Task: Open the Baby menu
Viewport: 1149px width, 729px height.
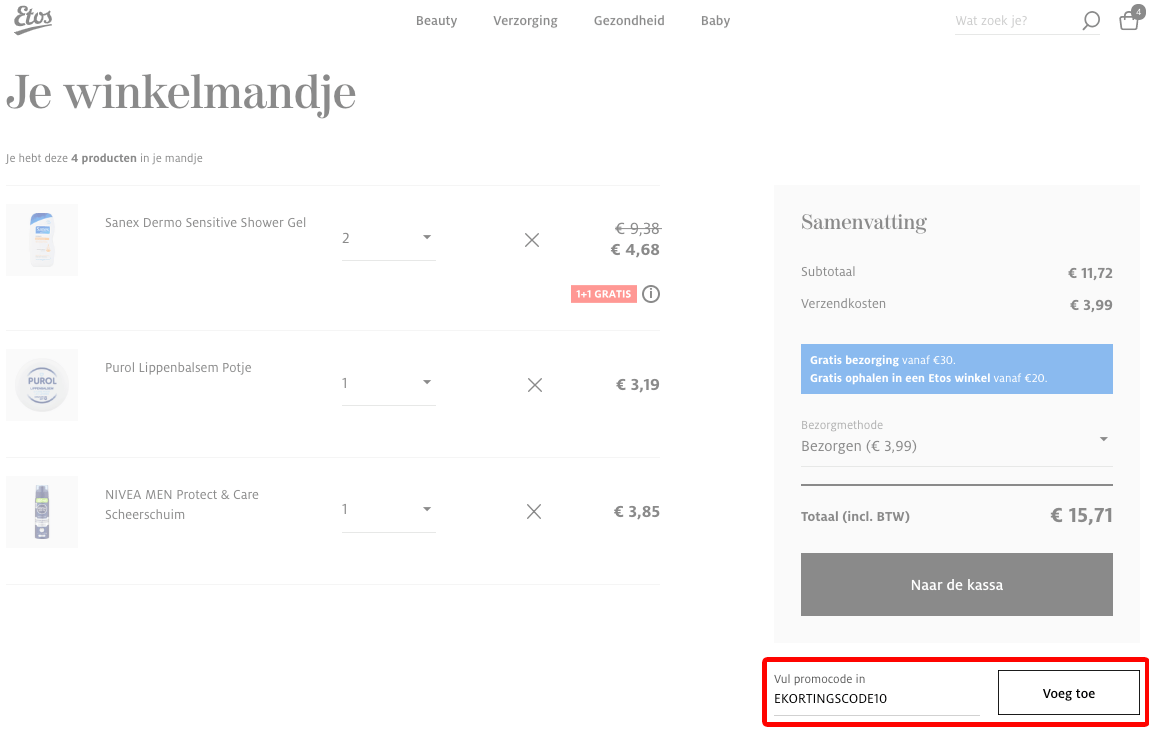Action: 715,21
